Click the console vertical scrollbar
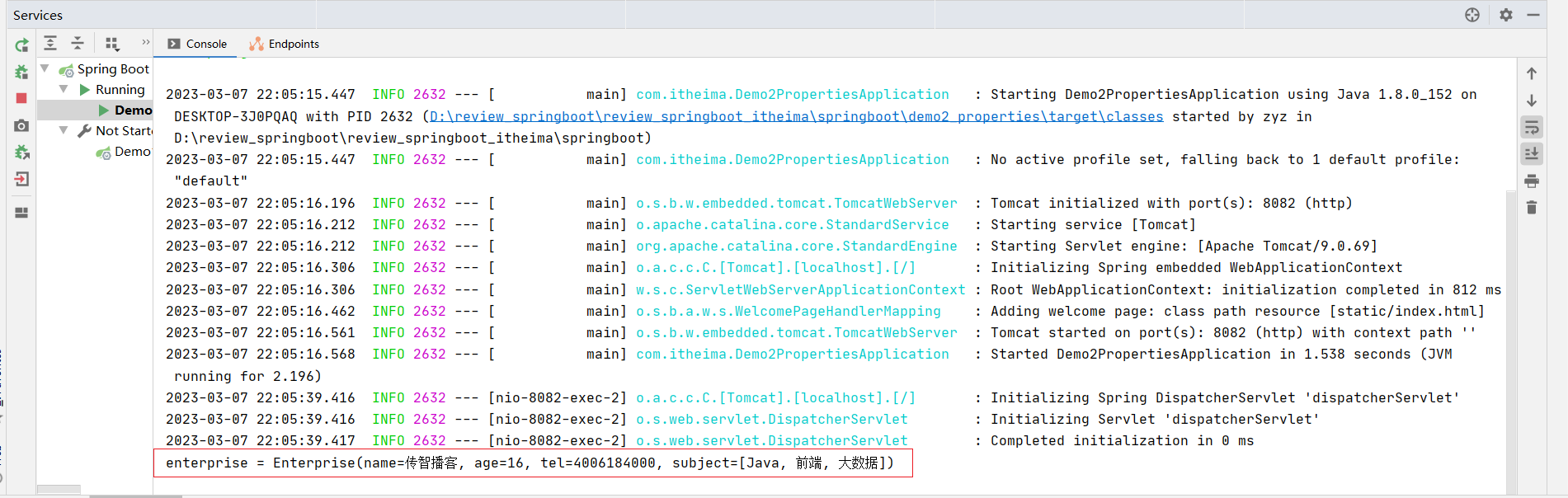1568x498 pixels. coord(1511,330)
